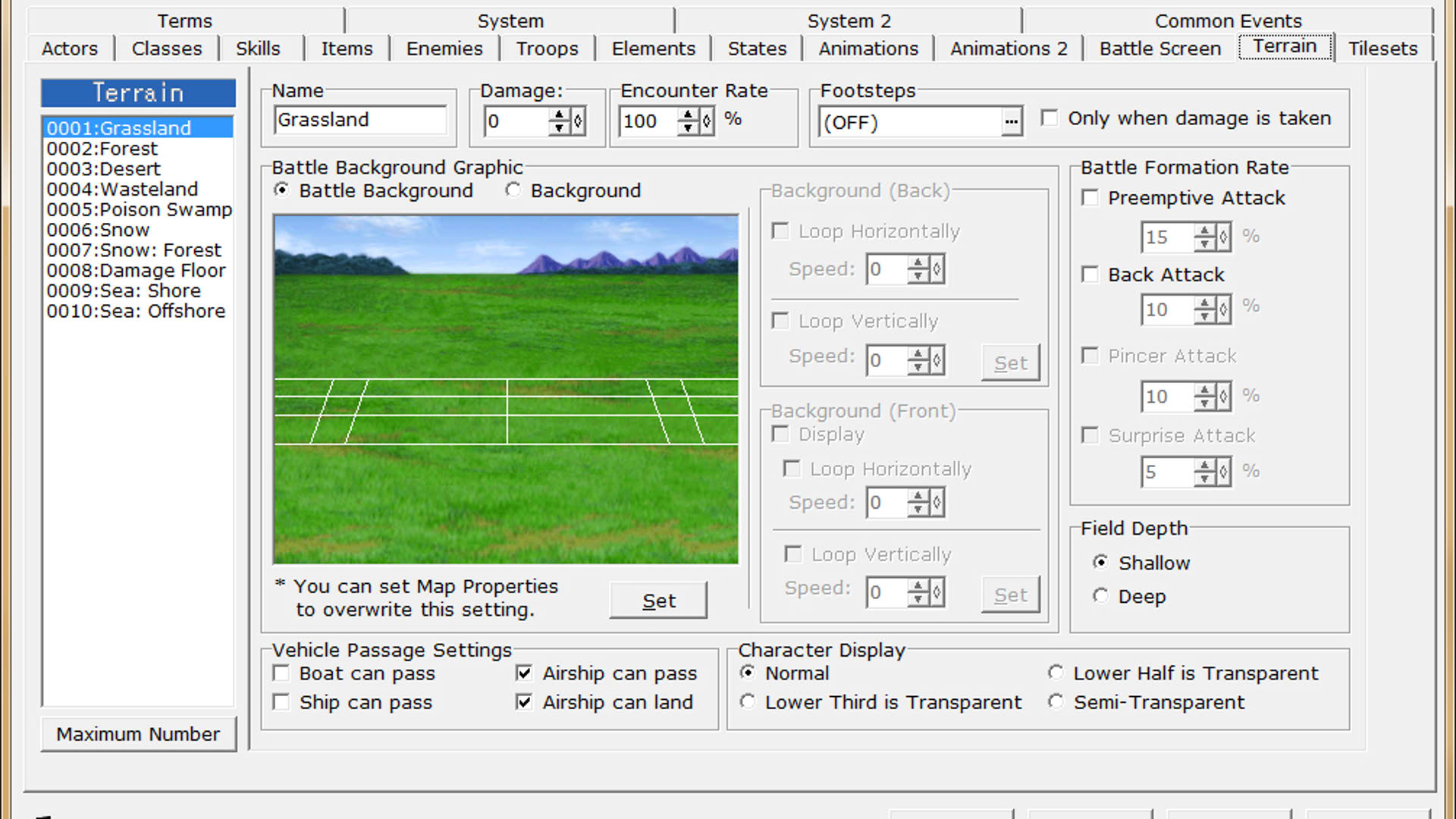The height and width of the screenshot is (819, 1456).
Task: Enable Only when damage is taken
Action: (x=1050, y=118)
